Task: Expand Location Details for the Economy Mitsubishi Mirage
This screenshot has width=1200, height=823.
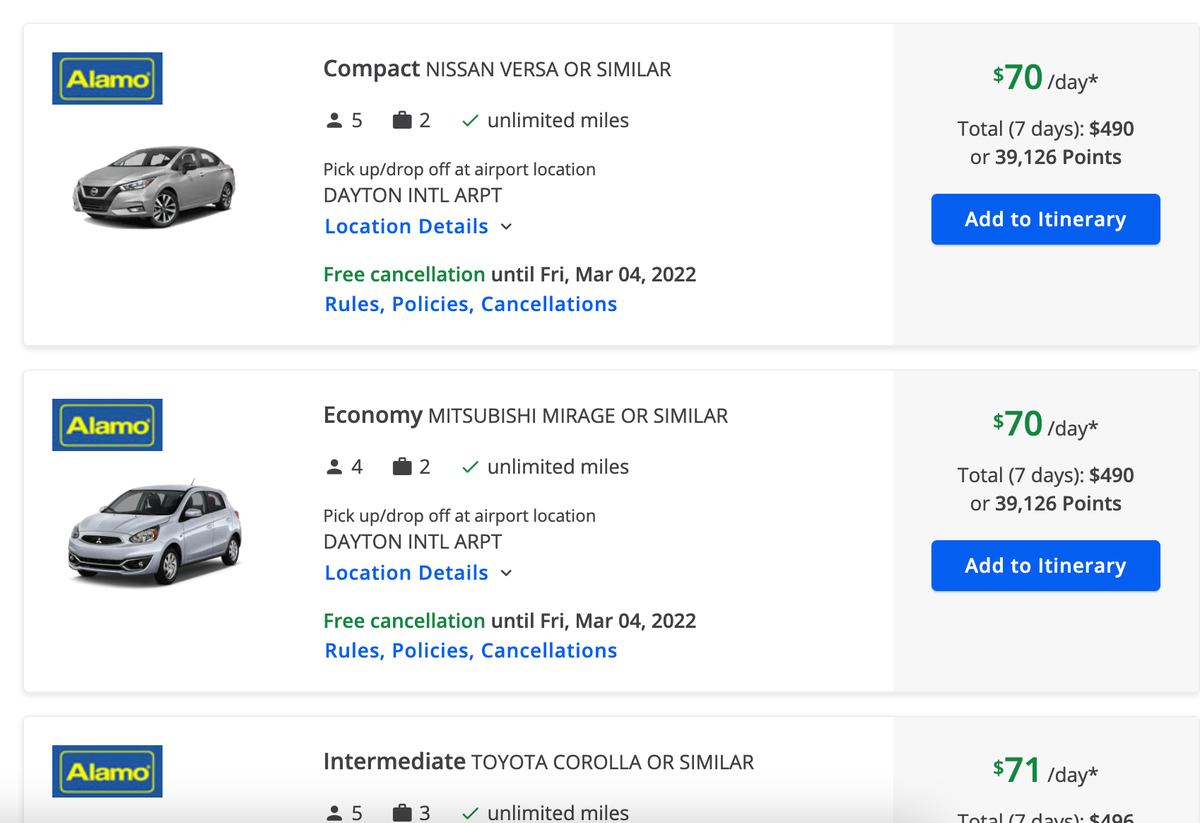Action: click(x=403, y=572)
